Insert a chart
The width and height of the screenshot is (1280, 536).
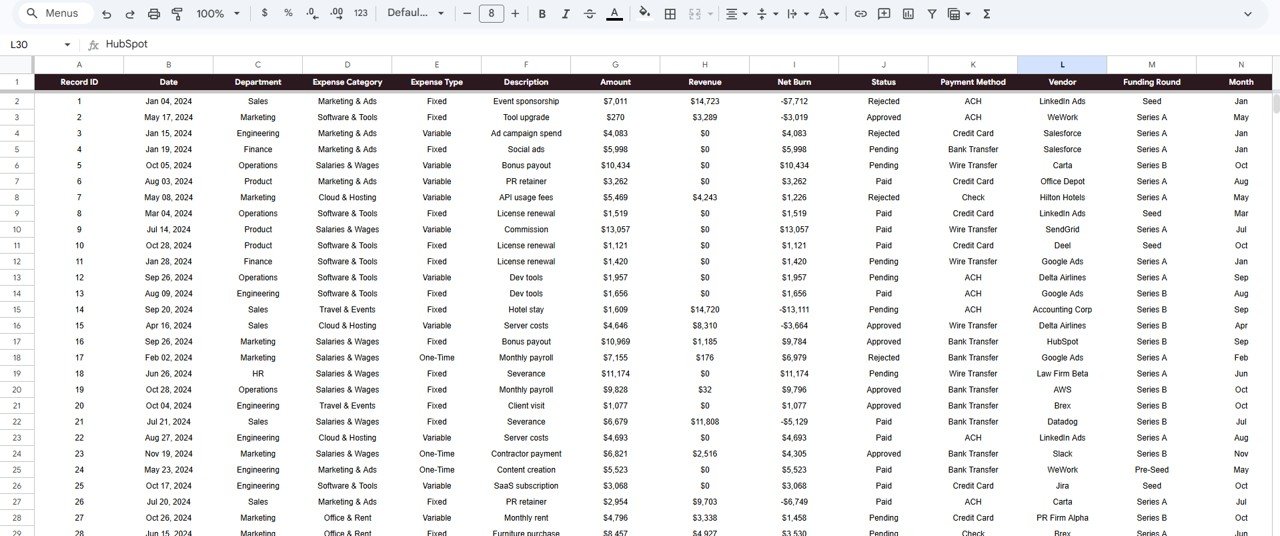tap(908, 14)
